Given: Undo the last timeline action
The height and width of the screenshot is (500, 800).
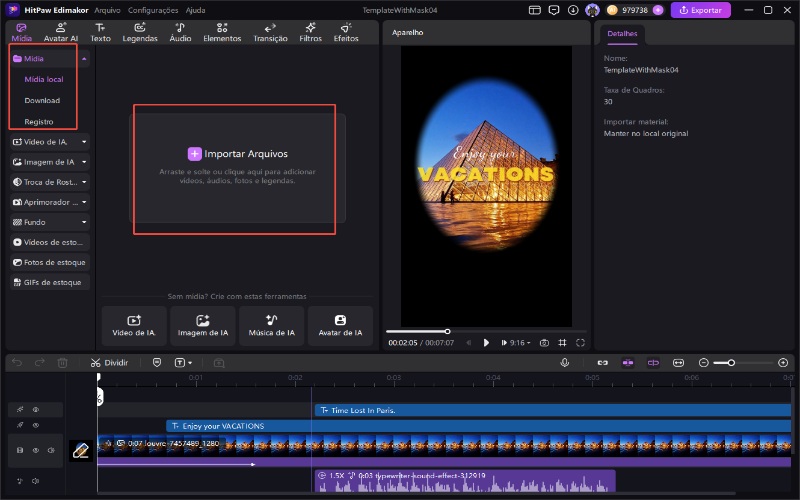Looking at the screenshot, I should click(x=17, y=363).
